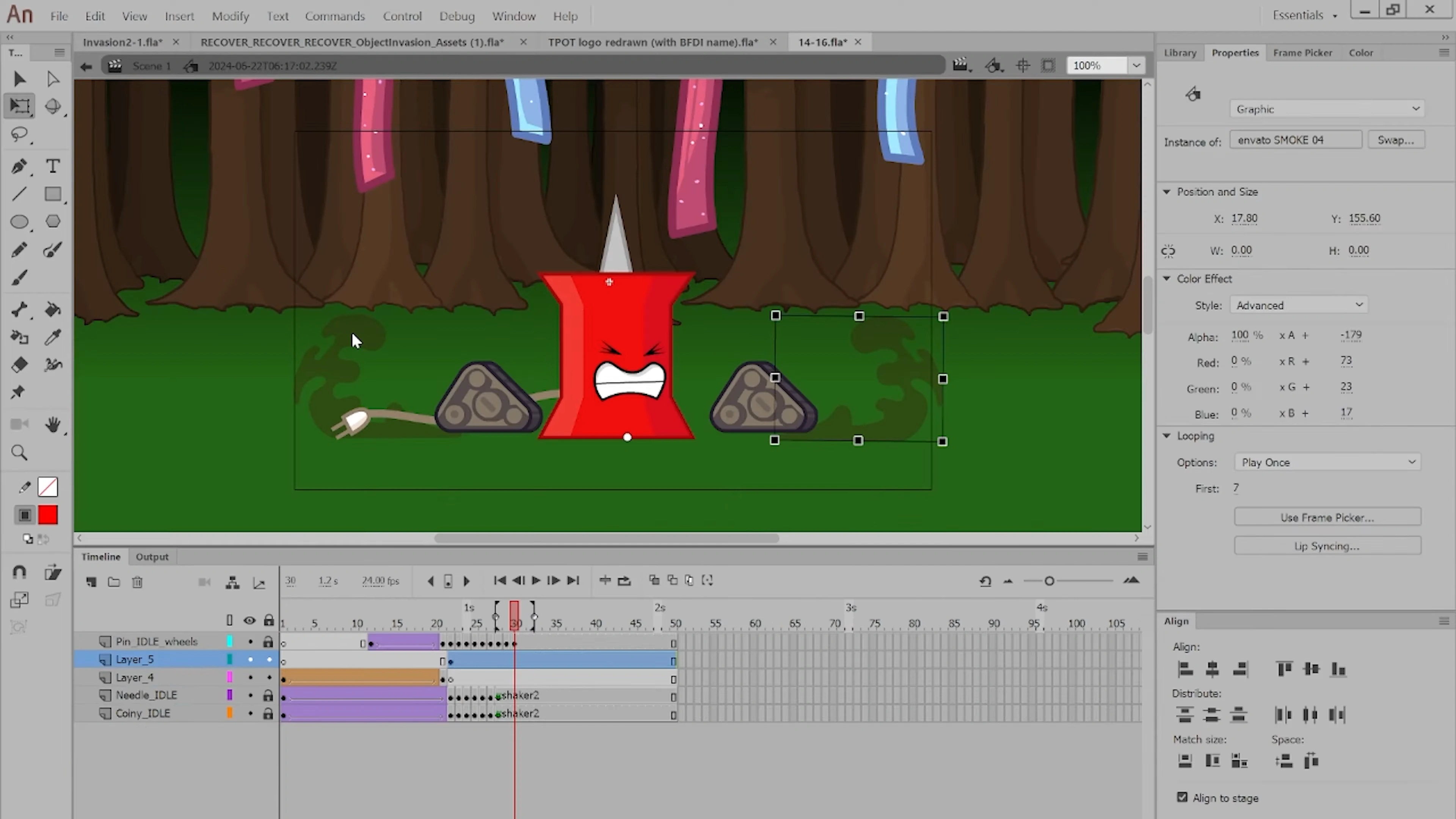
Task: Click the Delete layer trash icon
Action: [137, 582]
